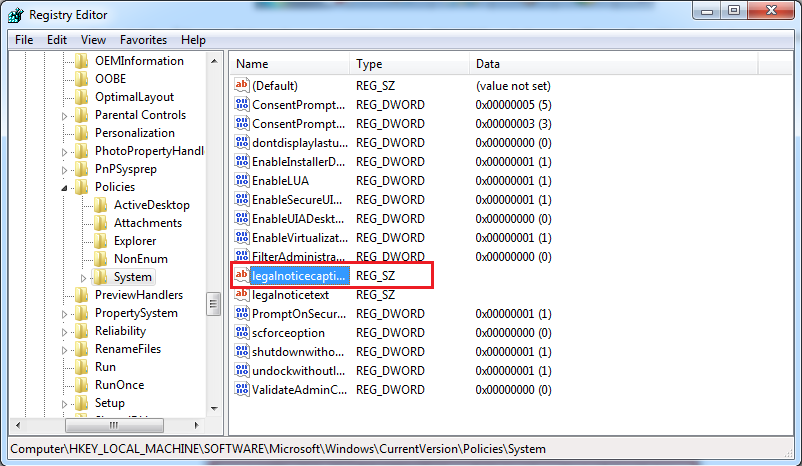
Task: Click the legalnoticetext string value icon
Action: click(241, 295)
